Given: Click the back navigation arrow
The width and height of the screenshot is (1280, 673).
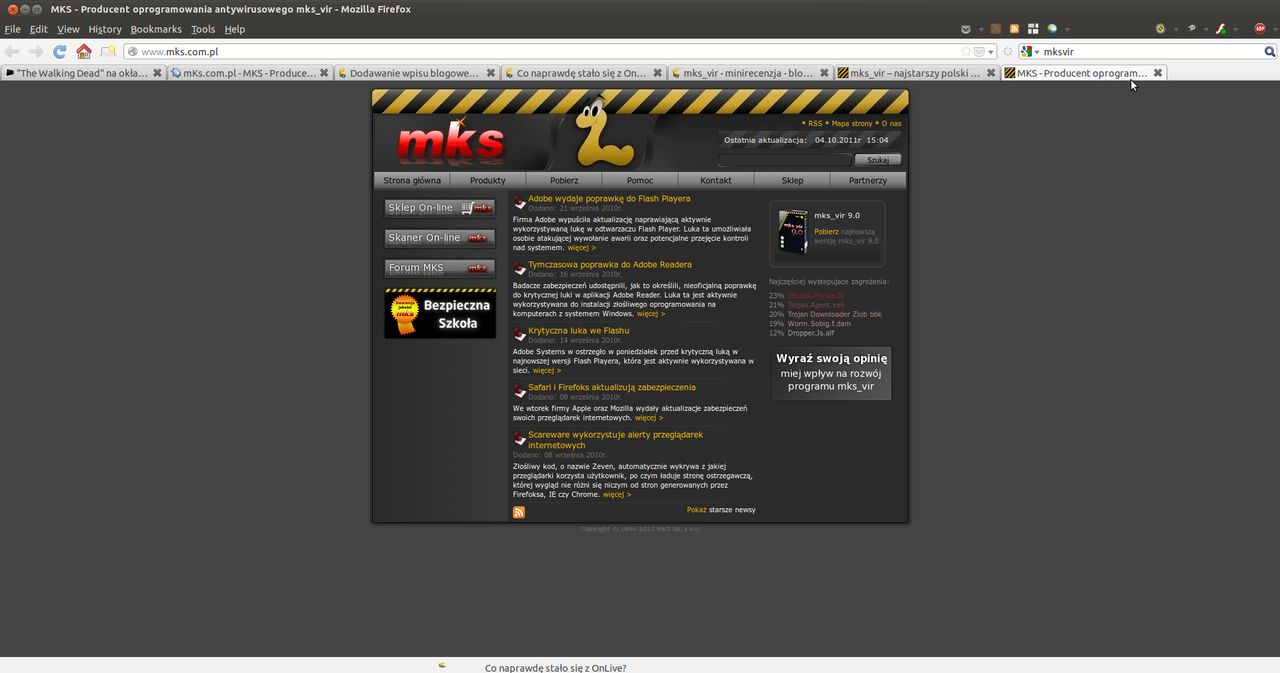Looking at the screenshot, I should (12, 51).
